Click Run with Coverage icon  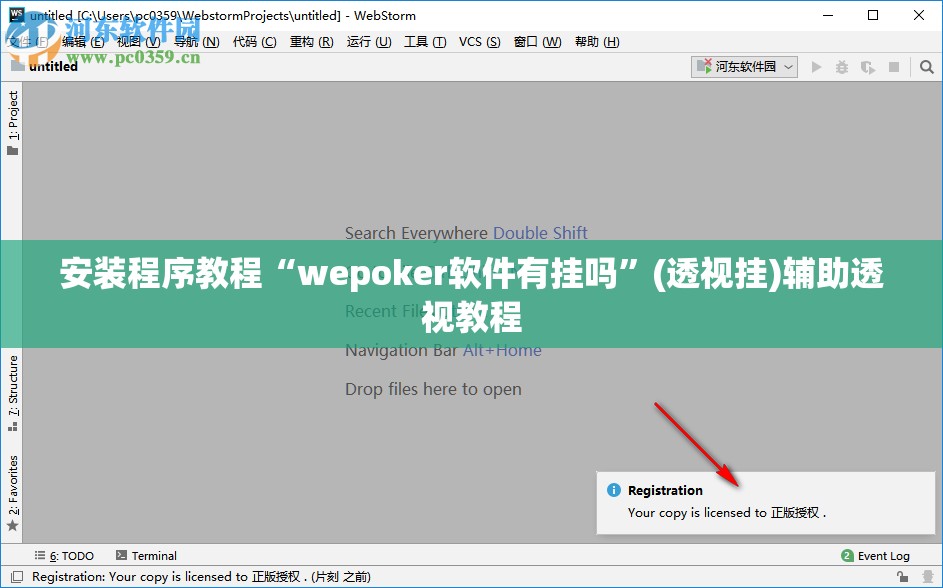868,67
